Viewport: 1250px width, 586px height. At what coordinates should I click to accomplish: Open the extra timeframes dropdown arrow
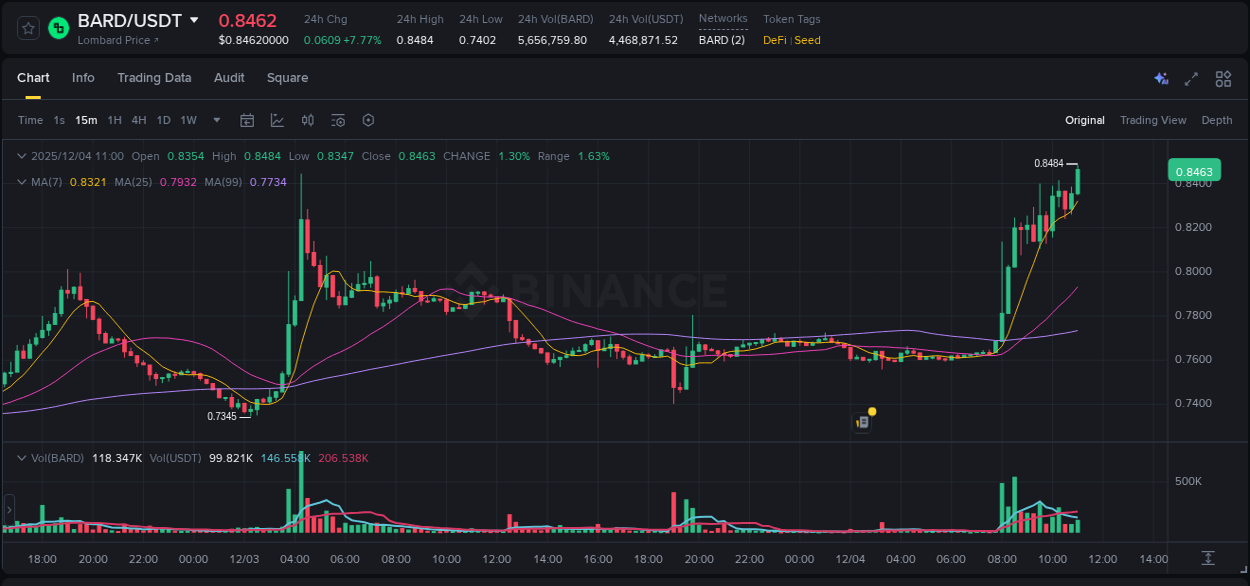(216, 120)
